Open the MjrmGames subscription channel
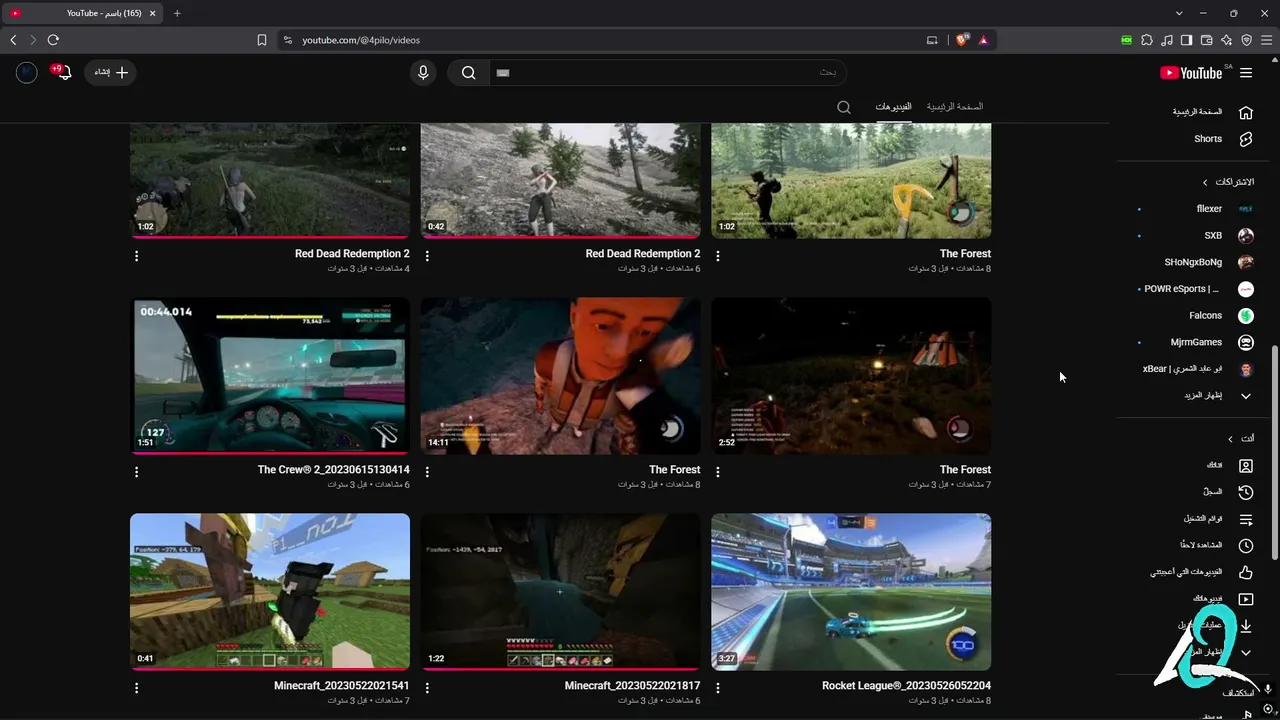The height and width of the screenshot is (720, 1280). [1195, 342]
